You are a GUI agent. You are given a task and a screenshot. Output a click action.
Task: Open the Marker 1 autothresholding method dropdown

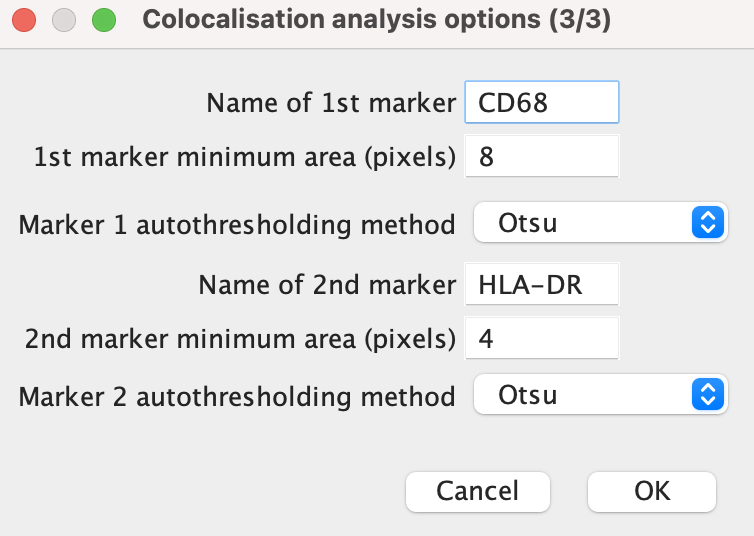(601, 222)
